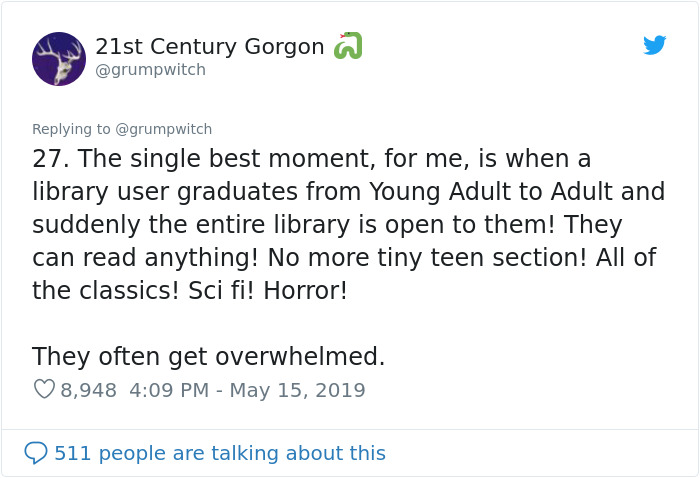700x478 pixels.
Task: Click the @grumpwitch handle under the name
Action: pyautogui.click(x=150, y=70)
